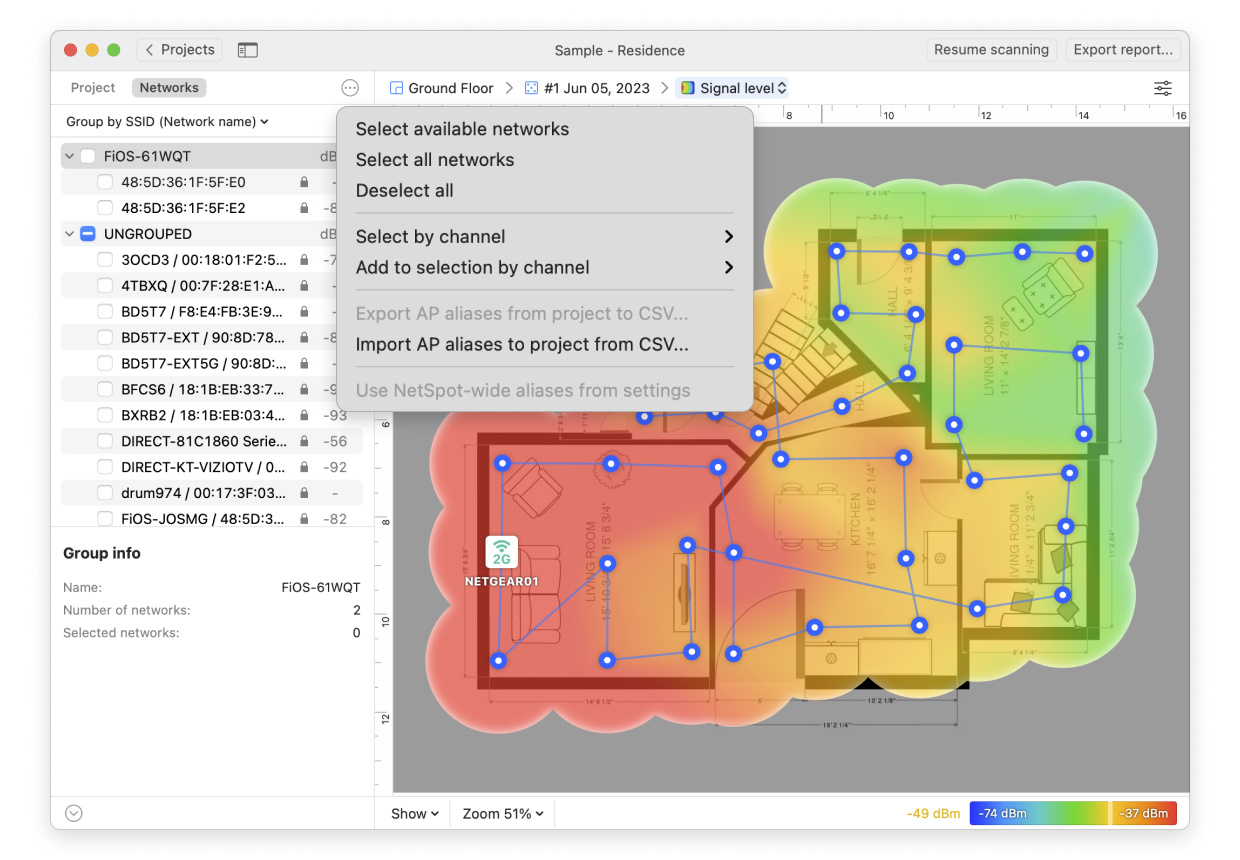Image resolution: width=1240 pixels, height=860 pixels.
Task: Check the 48:5D:36:1F:5F:E0 network checkbox
Action: pyautogui.click(x=105, y=182)
